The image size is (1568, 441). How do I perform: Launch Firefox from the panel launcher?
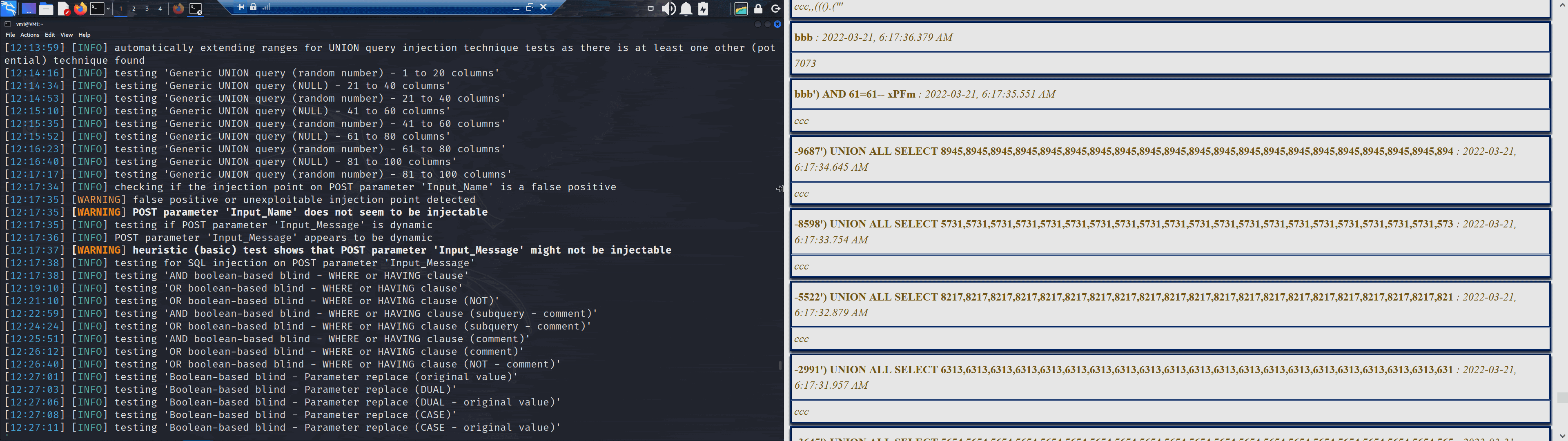(x=80, y=9)
